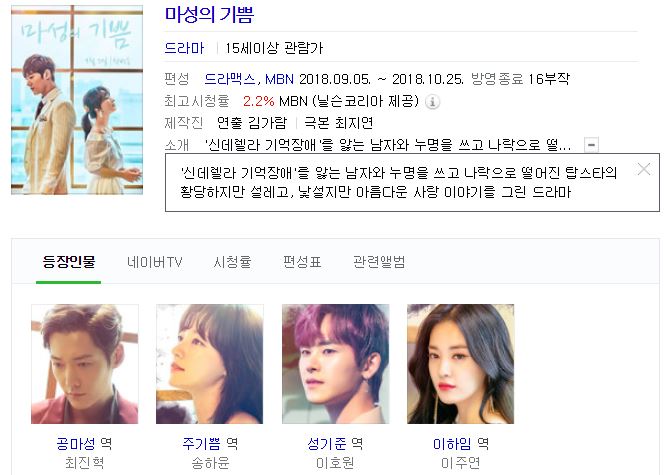This screenshot has width=670, height=475.
Task: Switch to the 네이버TV tab
Action: 155,261
